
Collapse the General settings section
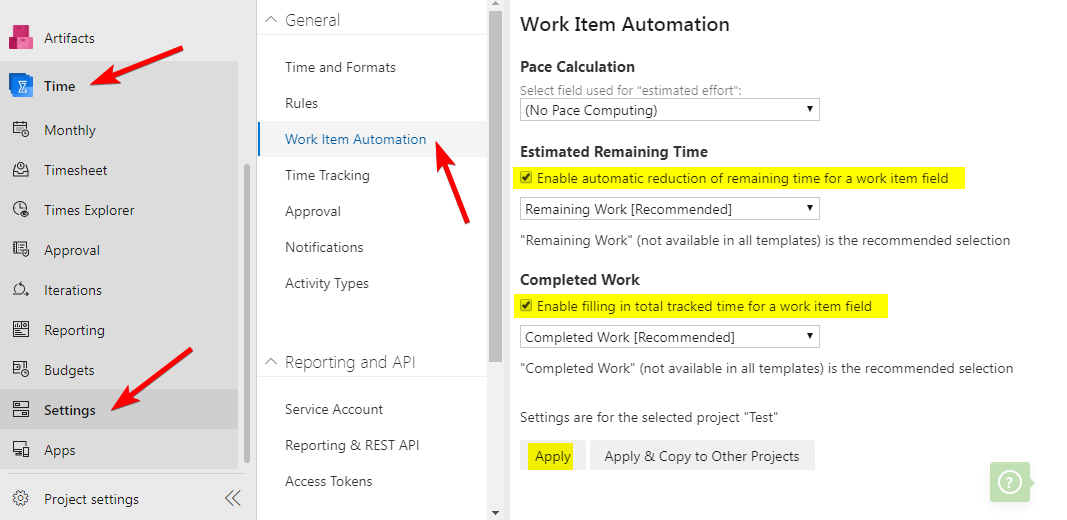pos(268,20)
